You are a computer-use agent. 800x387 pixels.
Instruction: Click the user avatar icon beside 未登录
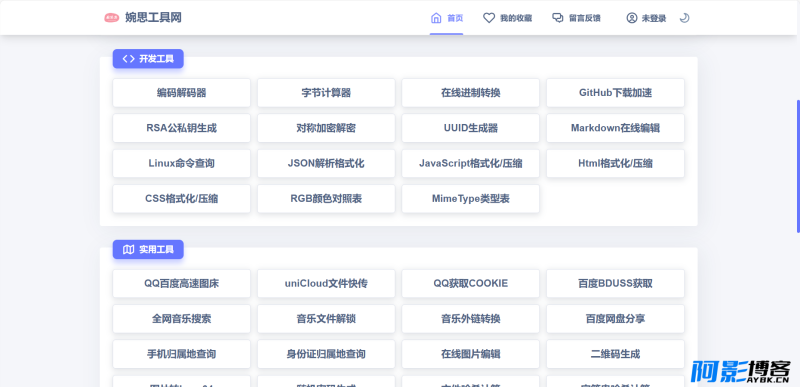click(x=632, y=18)
